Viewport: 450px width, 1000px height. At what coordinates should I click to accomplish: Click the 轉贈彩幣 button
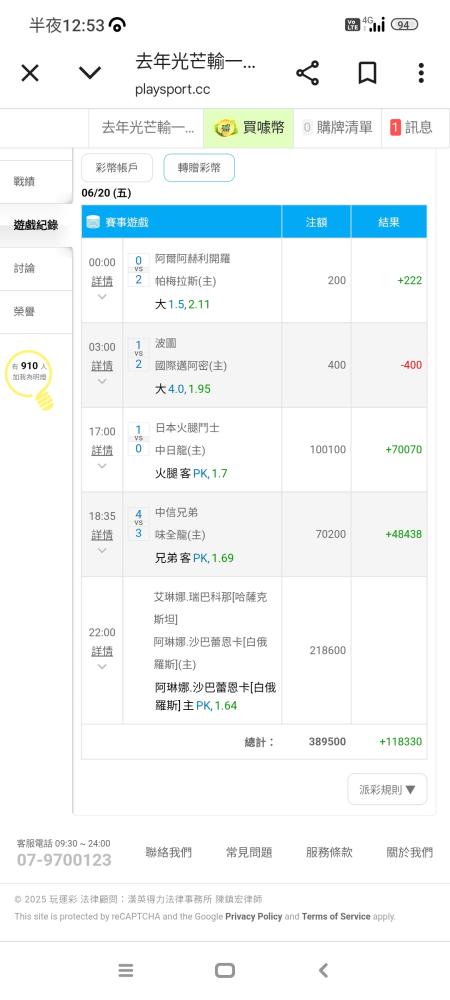199,168
